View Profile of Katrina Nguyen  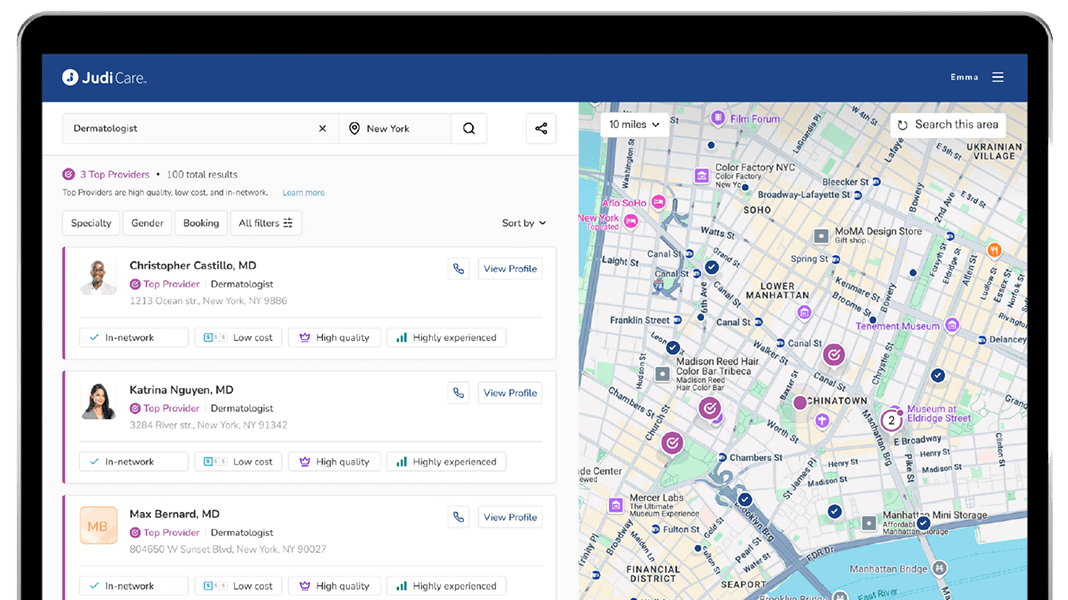pyautogui.click(x=510, y=393)
